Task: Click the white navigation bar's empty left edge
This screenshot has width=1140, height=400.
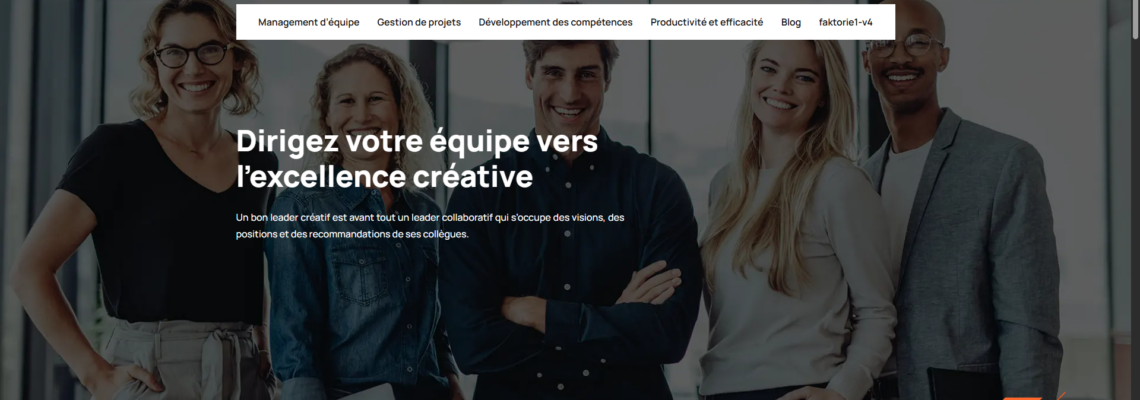Action: [246, 23]
